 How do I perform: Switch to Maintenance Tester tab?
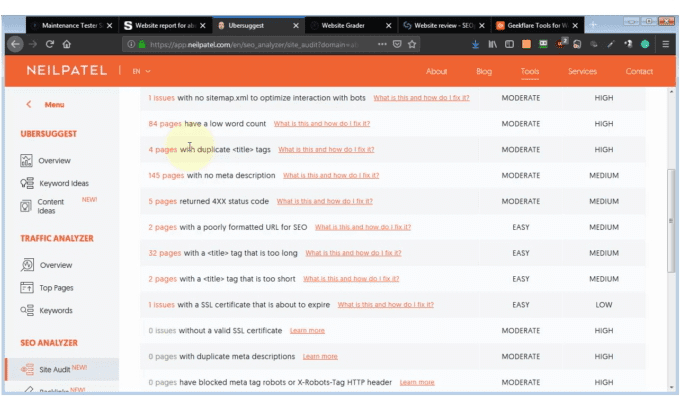click(x=72, y=26)
